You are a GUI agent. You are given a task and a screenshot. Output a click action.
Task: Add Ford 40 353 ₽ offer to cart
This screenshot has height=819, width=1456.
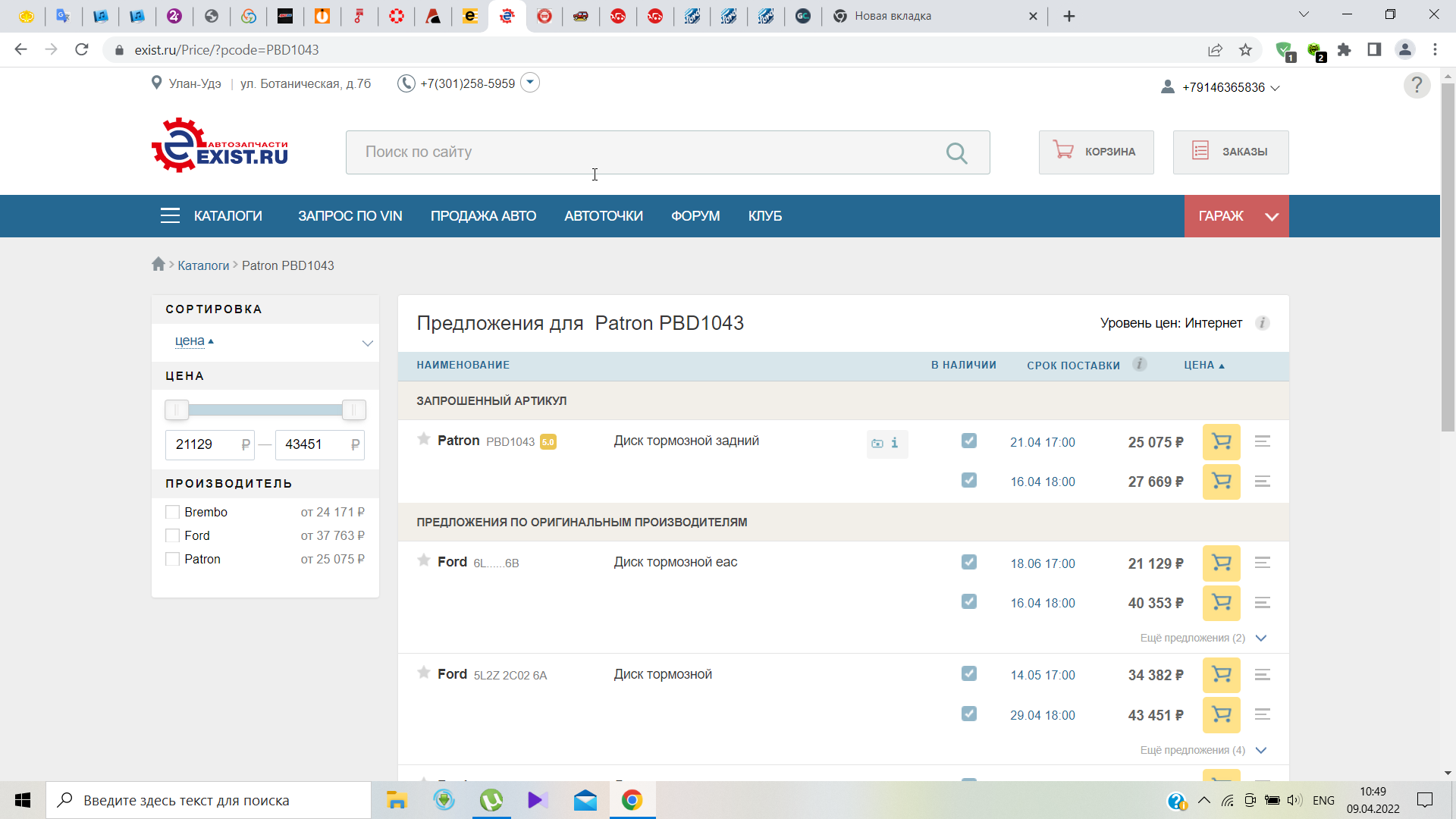[x=1221, y=603]
